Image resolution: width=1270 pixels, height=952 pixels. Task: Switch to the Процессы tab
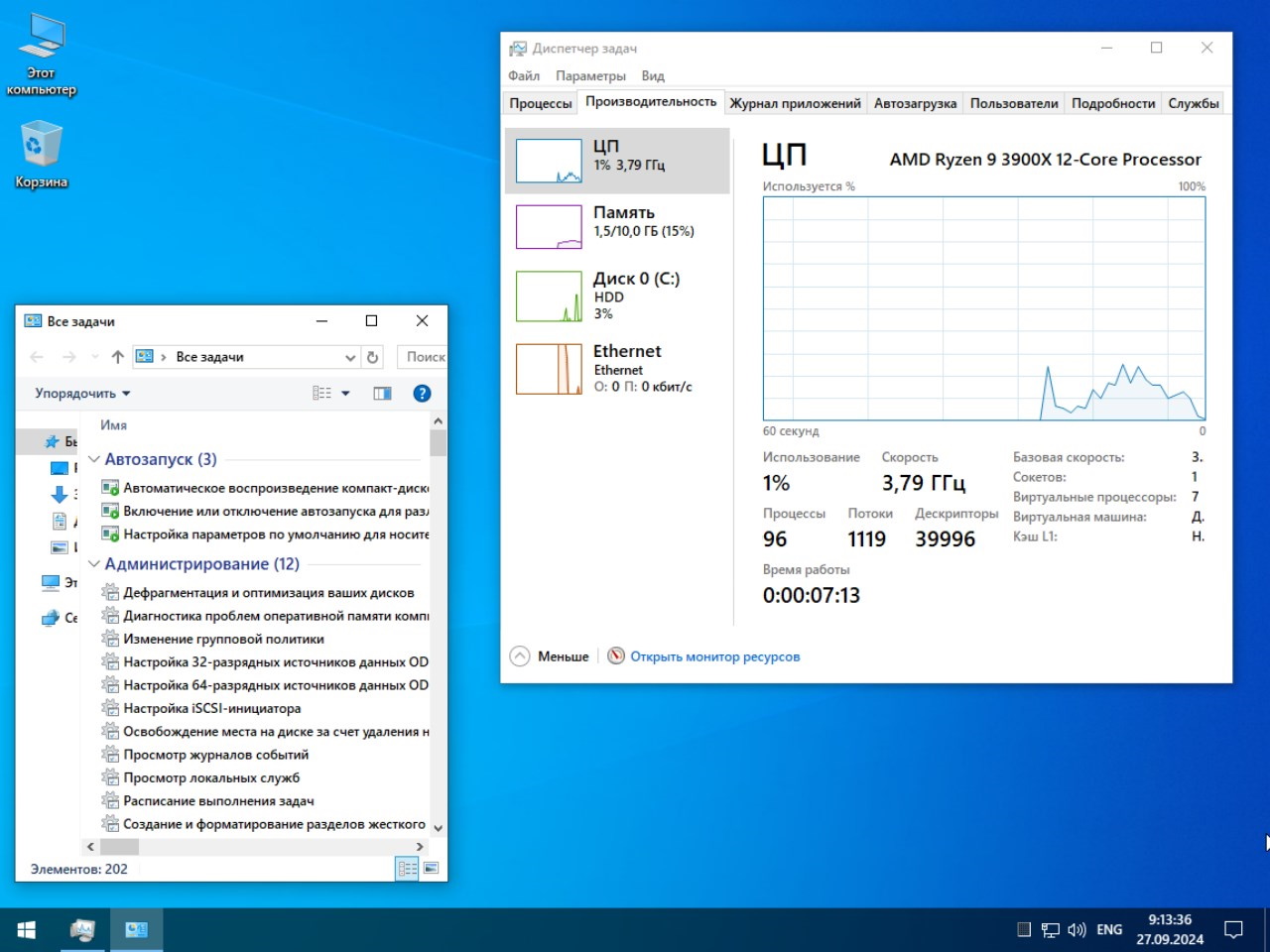pos(541,103)
